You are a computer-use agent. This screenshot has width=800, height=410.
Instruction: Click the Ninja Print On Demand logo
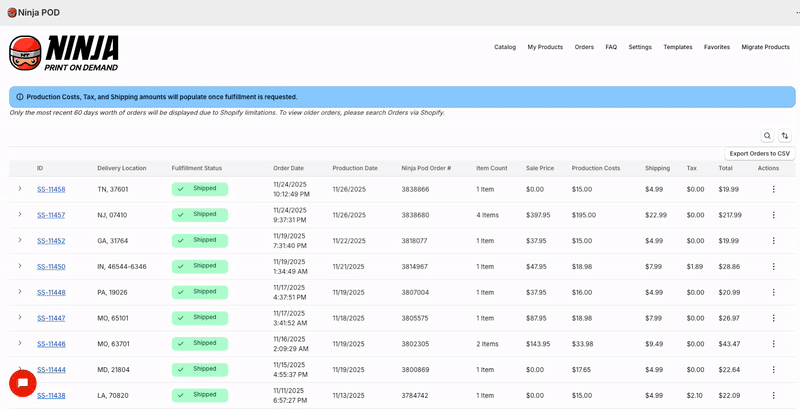tap(64, 52)
